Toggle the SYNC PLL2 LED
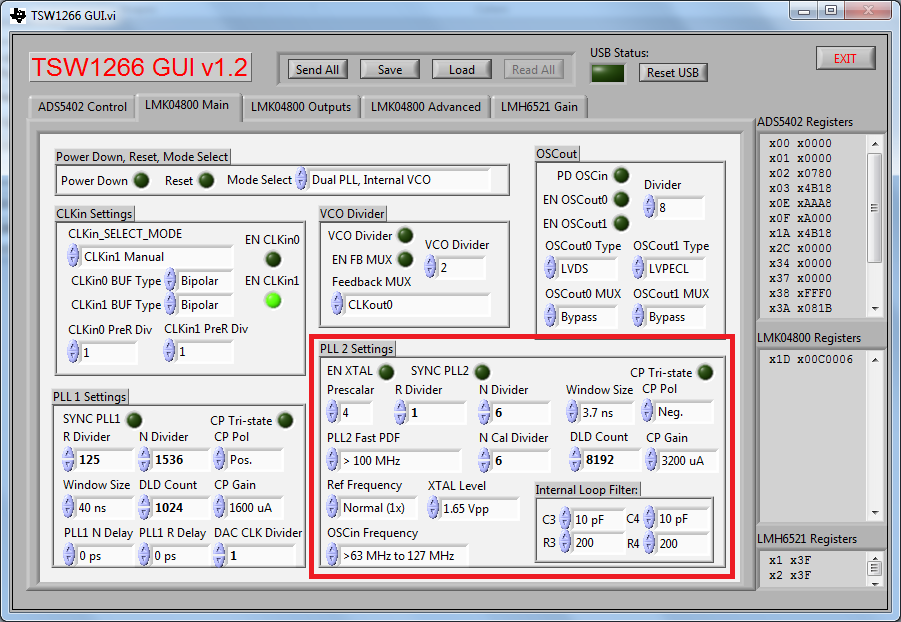 (x=482, y=372)
